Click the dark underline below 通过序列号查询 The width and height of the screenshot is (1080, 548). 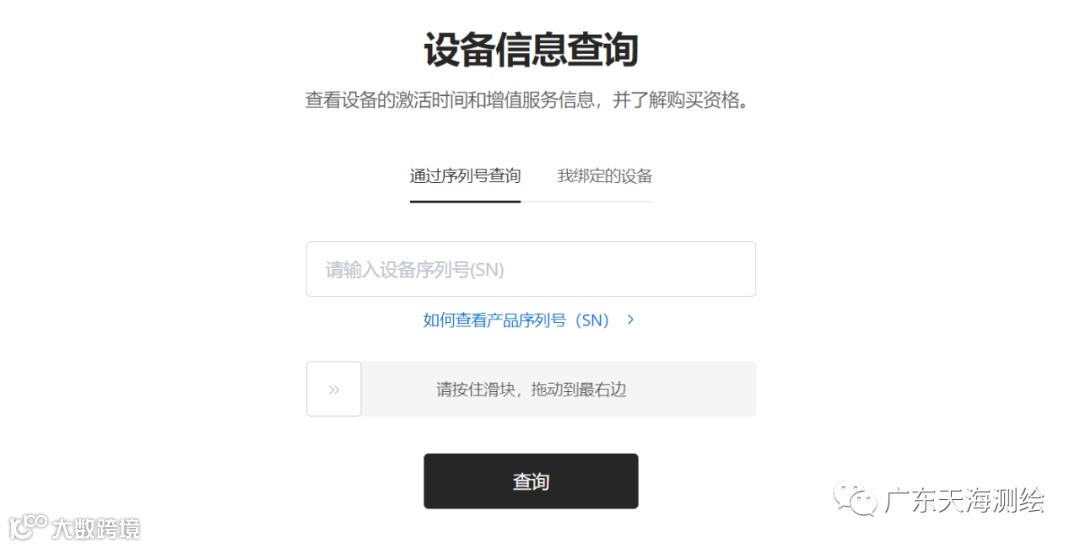point(465,202)
